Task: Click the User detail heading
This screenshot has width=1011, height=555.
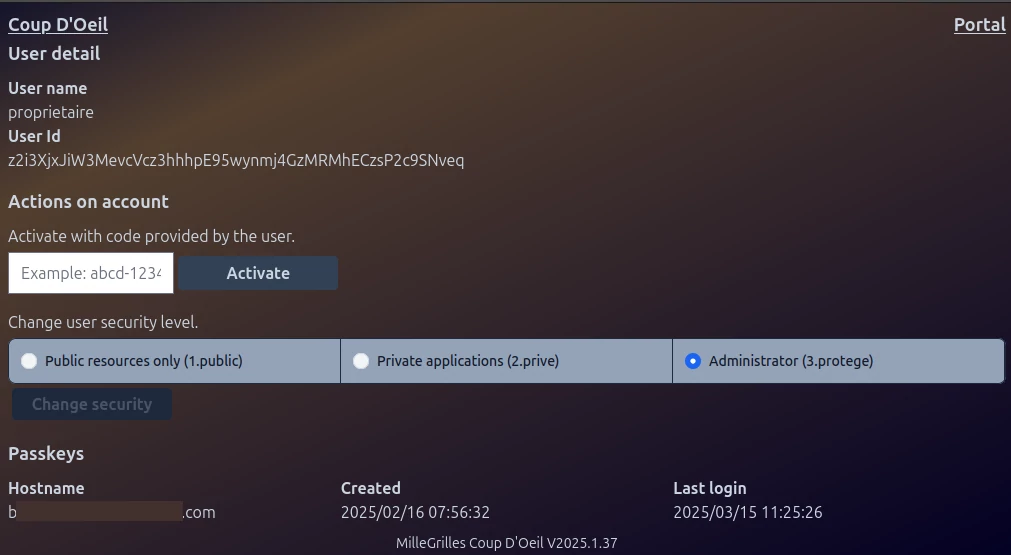Action: (x=54, y=54)
